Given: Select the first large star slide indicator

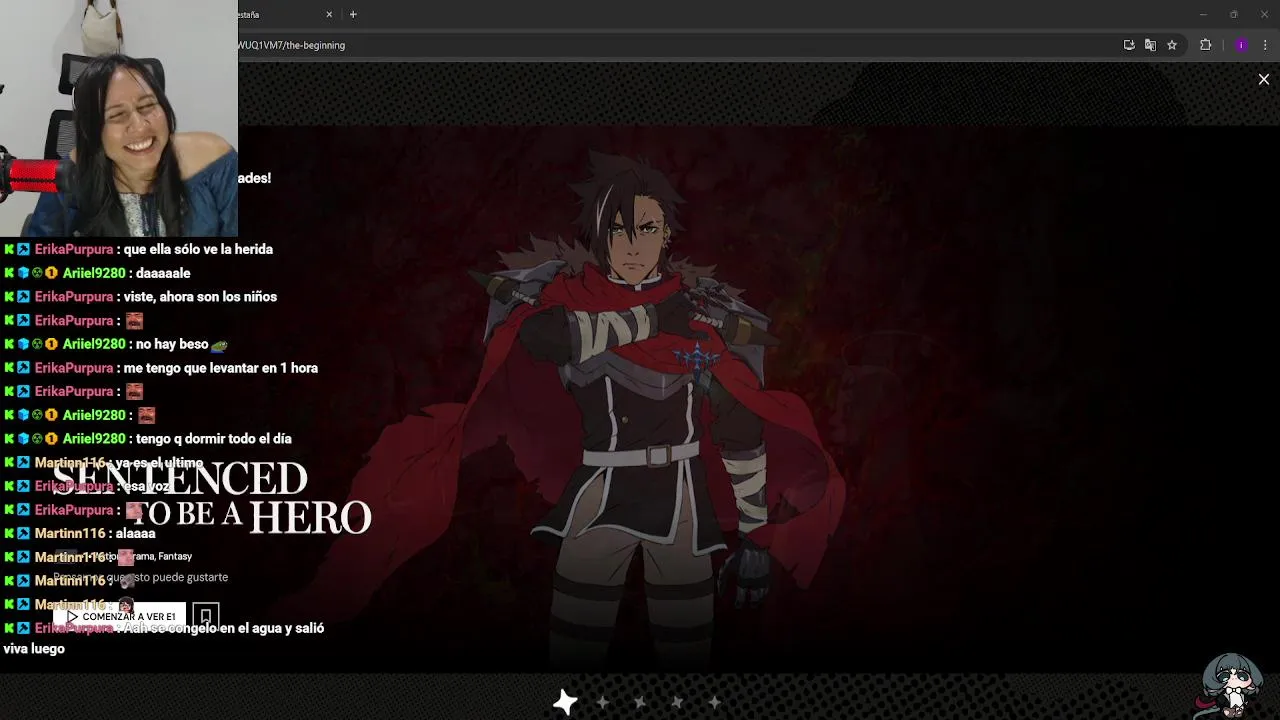Looking at the screenshot, I should 565,702.
